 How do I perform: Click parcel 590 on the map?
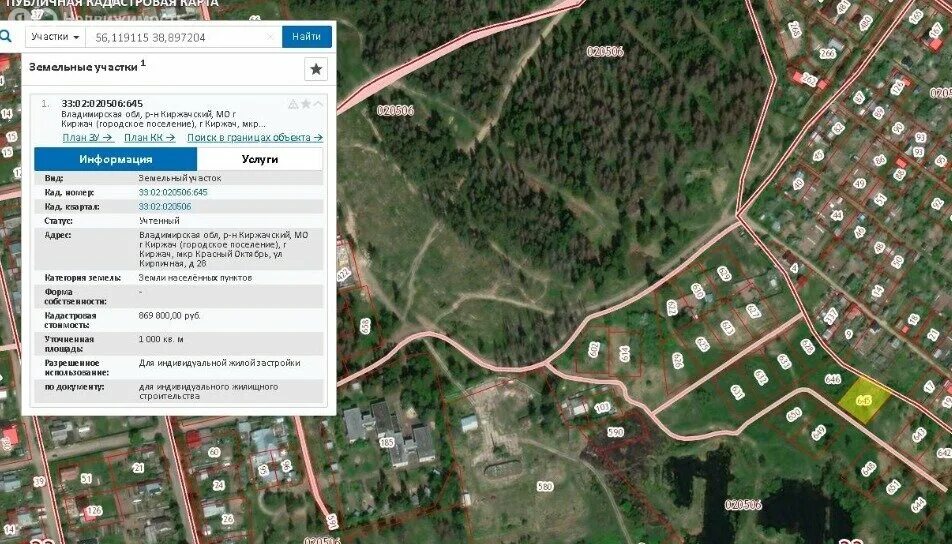tap(615, 432)
